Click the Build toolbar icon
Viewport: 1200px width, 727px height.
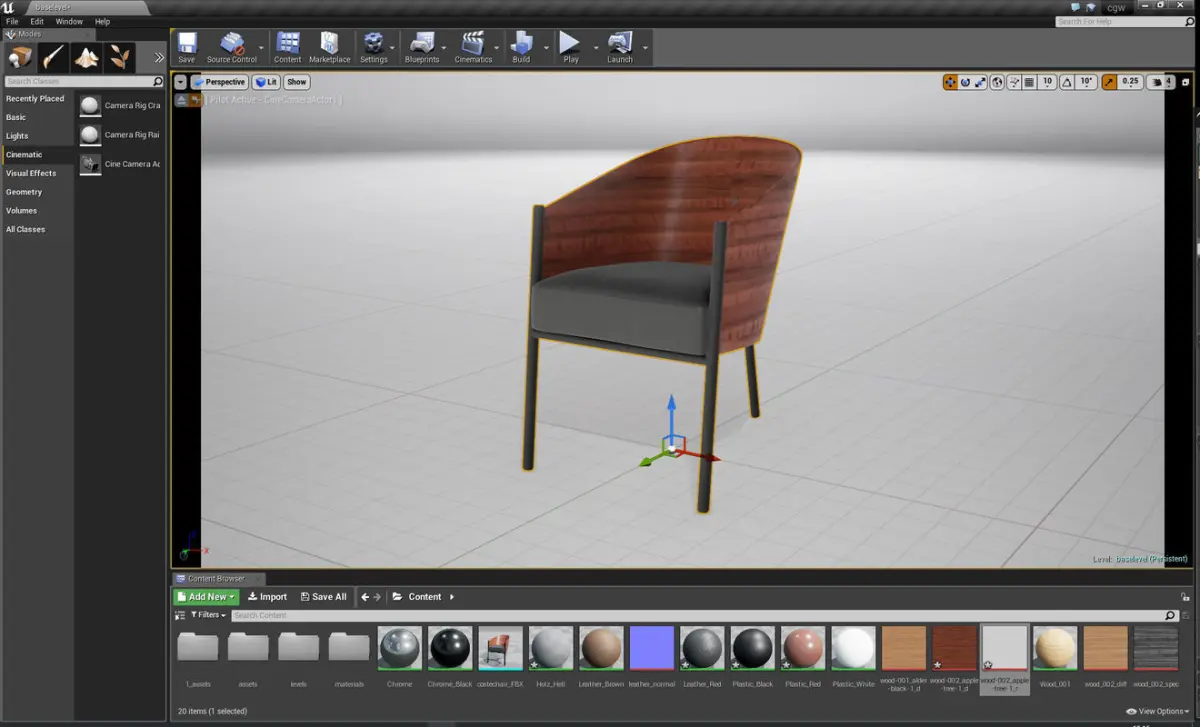coord(521,47)
